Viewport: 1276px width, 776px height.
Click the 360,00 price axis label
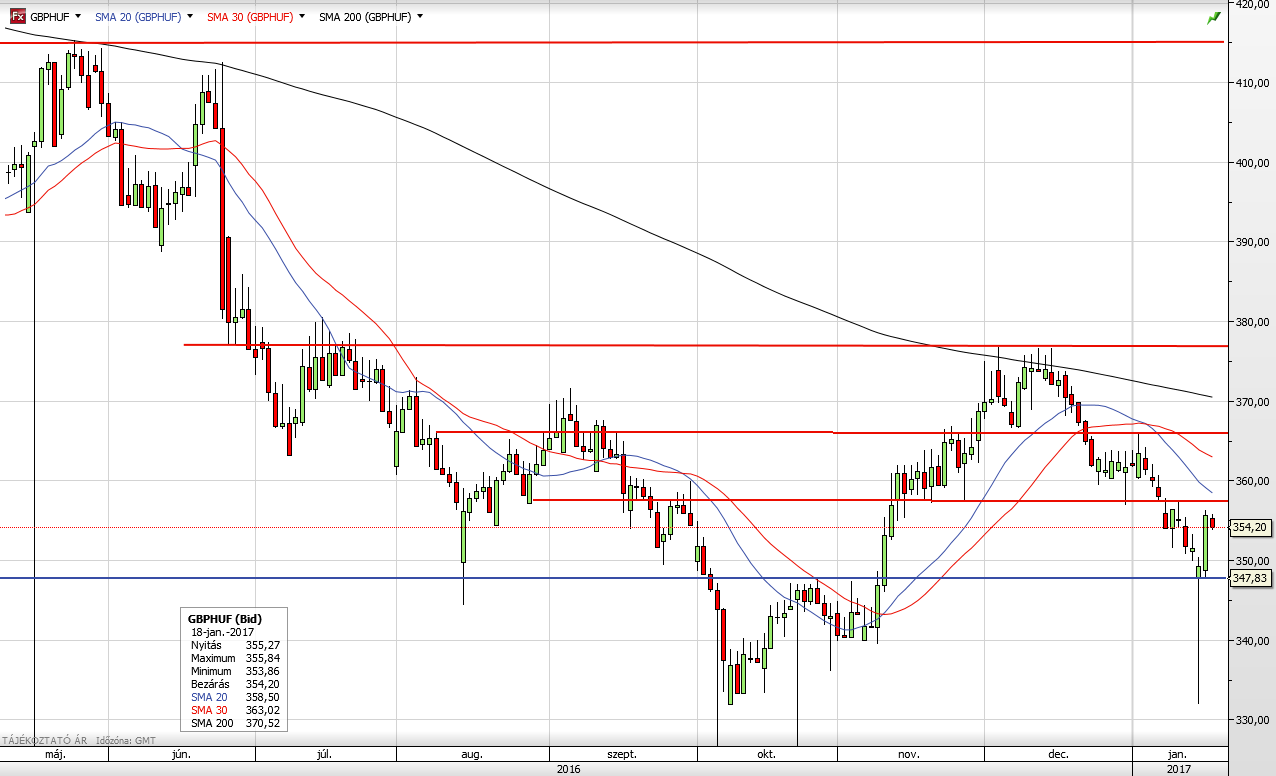tap(1253, 481)
